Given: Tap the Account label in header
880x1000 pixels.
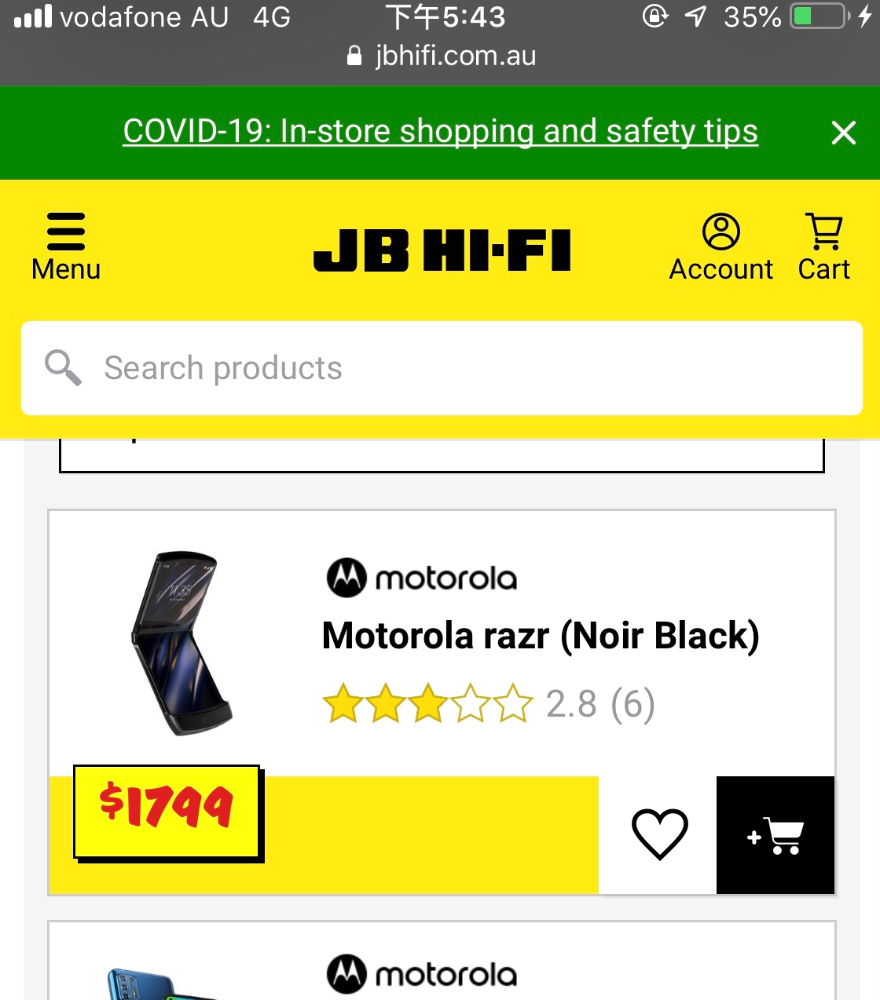Looking at the screenshot, I should point(721,269).
